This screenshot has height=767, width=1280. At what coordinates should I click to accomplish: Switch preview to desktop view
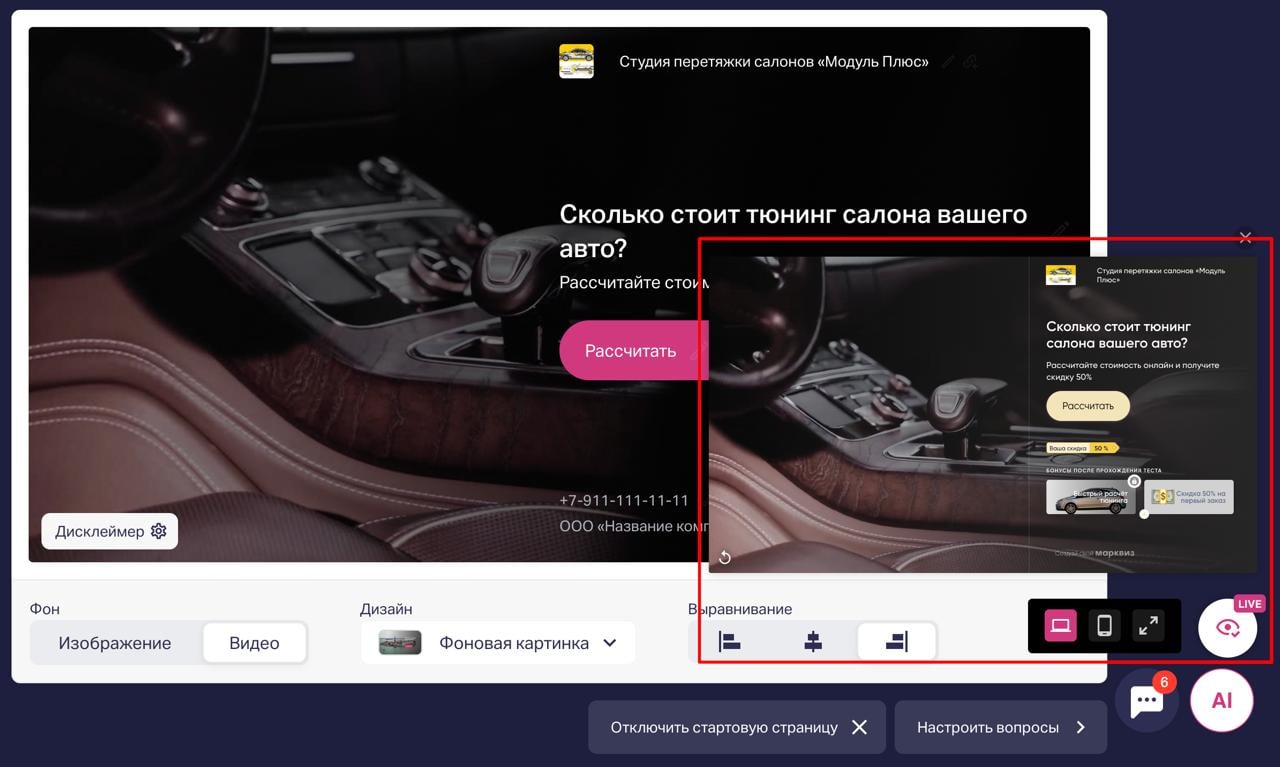pos(1061,626)
